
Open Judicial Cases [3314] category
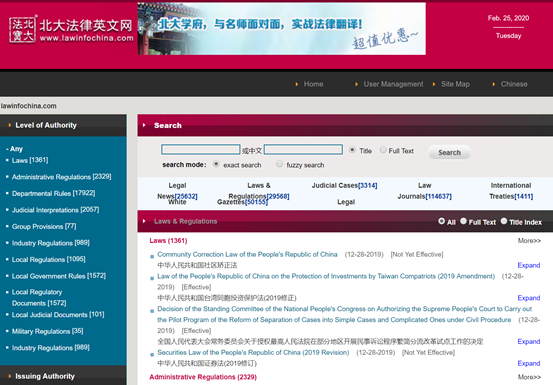tap(344, 185)
